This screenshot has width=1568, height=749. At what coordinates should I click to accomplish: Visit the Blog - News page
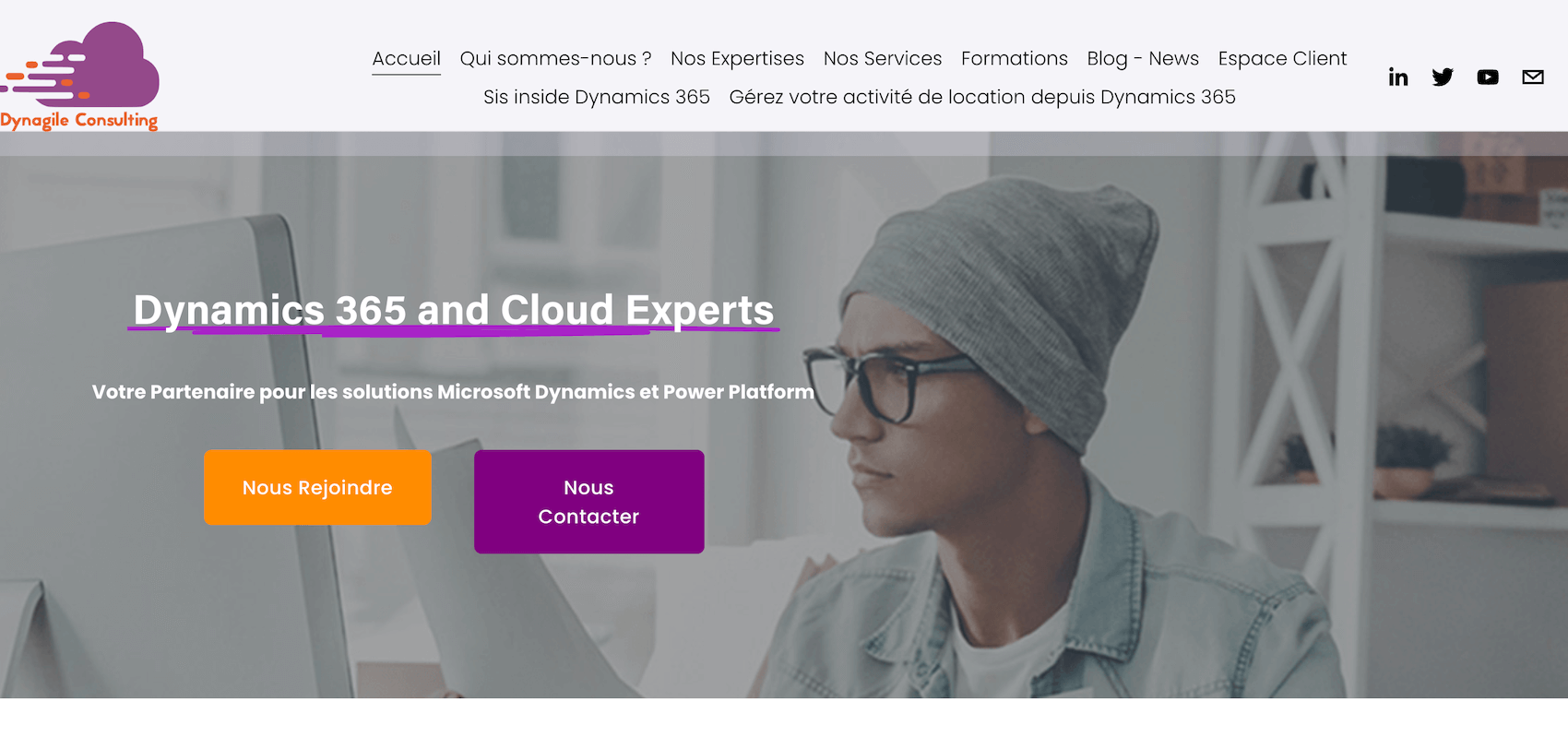[x=1143, y=59]
